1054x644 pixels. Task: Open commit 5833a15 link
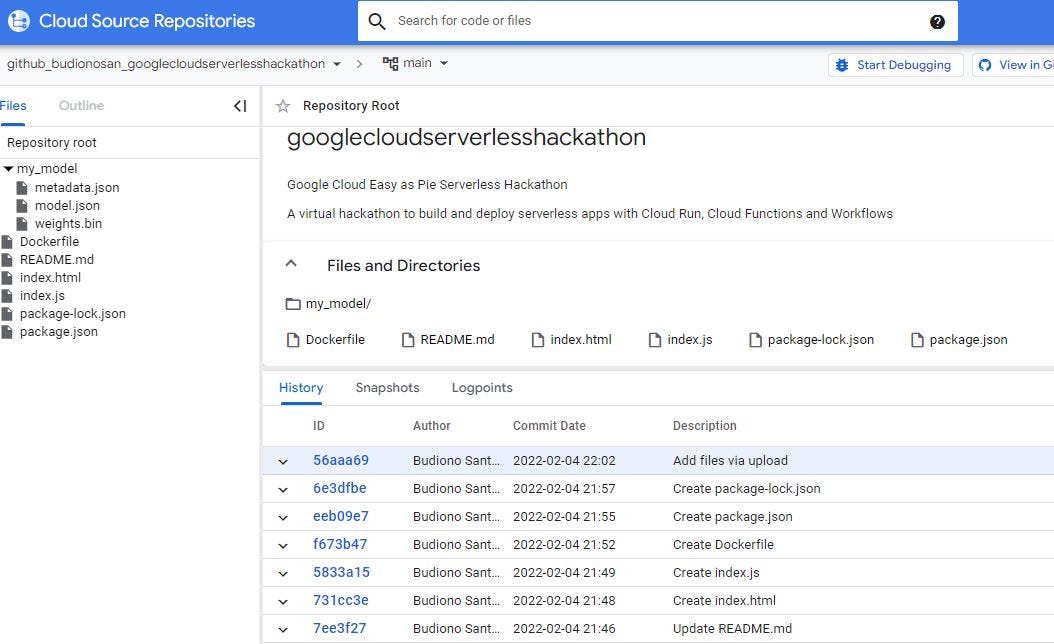(x=341, y=573)
